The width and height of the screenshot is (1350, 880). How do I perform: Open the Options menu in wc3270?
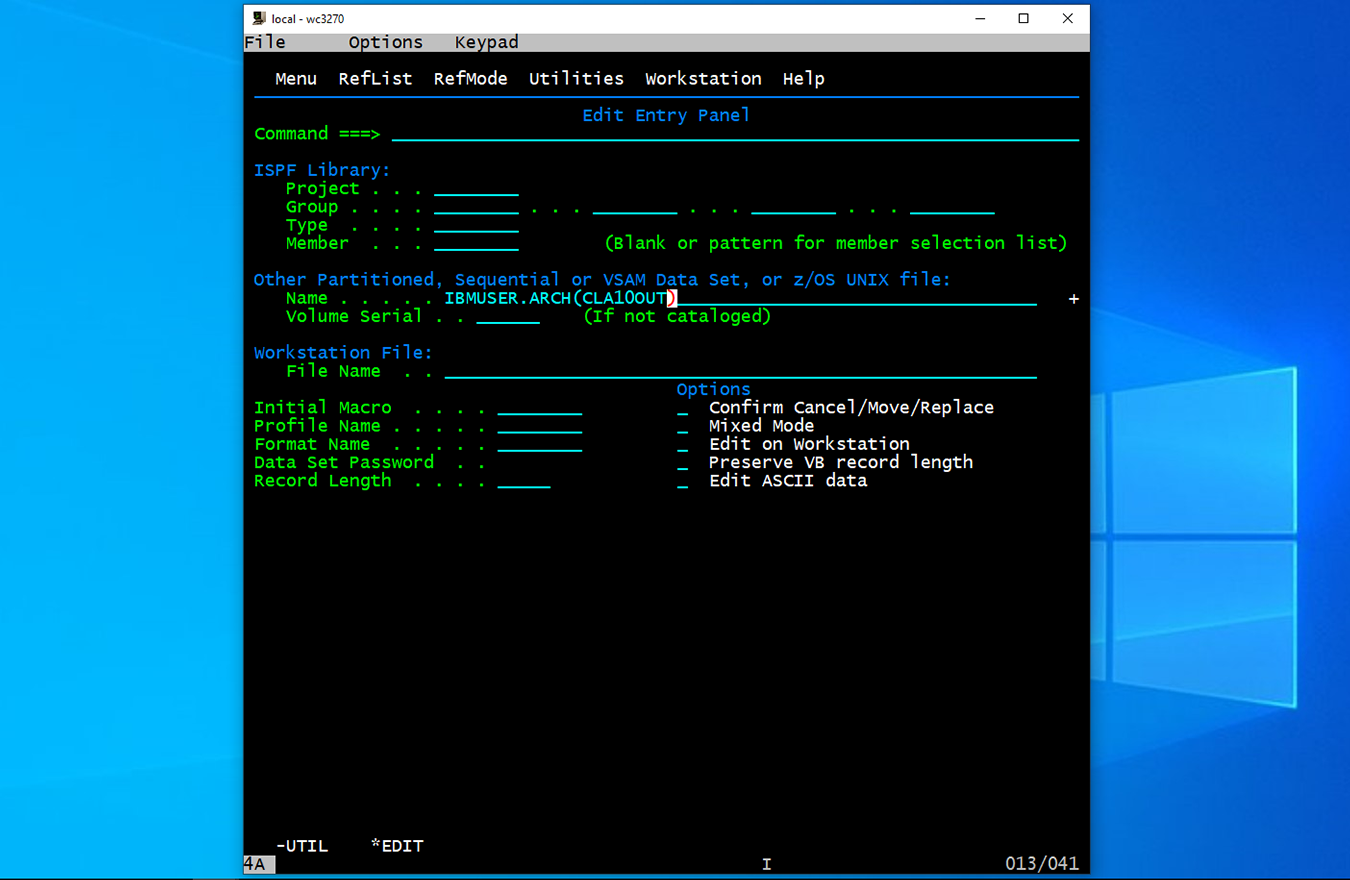385,42
